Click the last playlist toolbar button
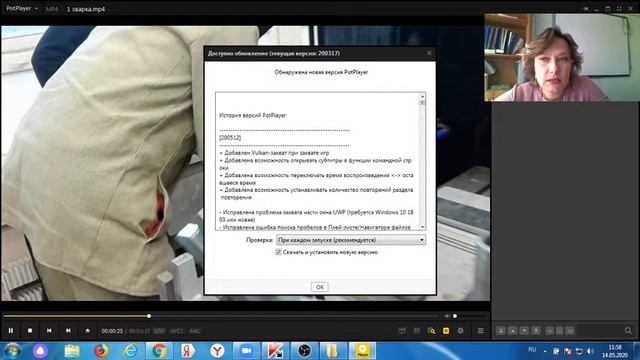Viewport: 640px width, 360px height. (571, 331)
